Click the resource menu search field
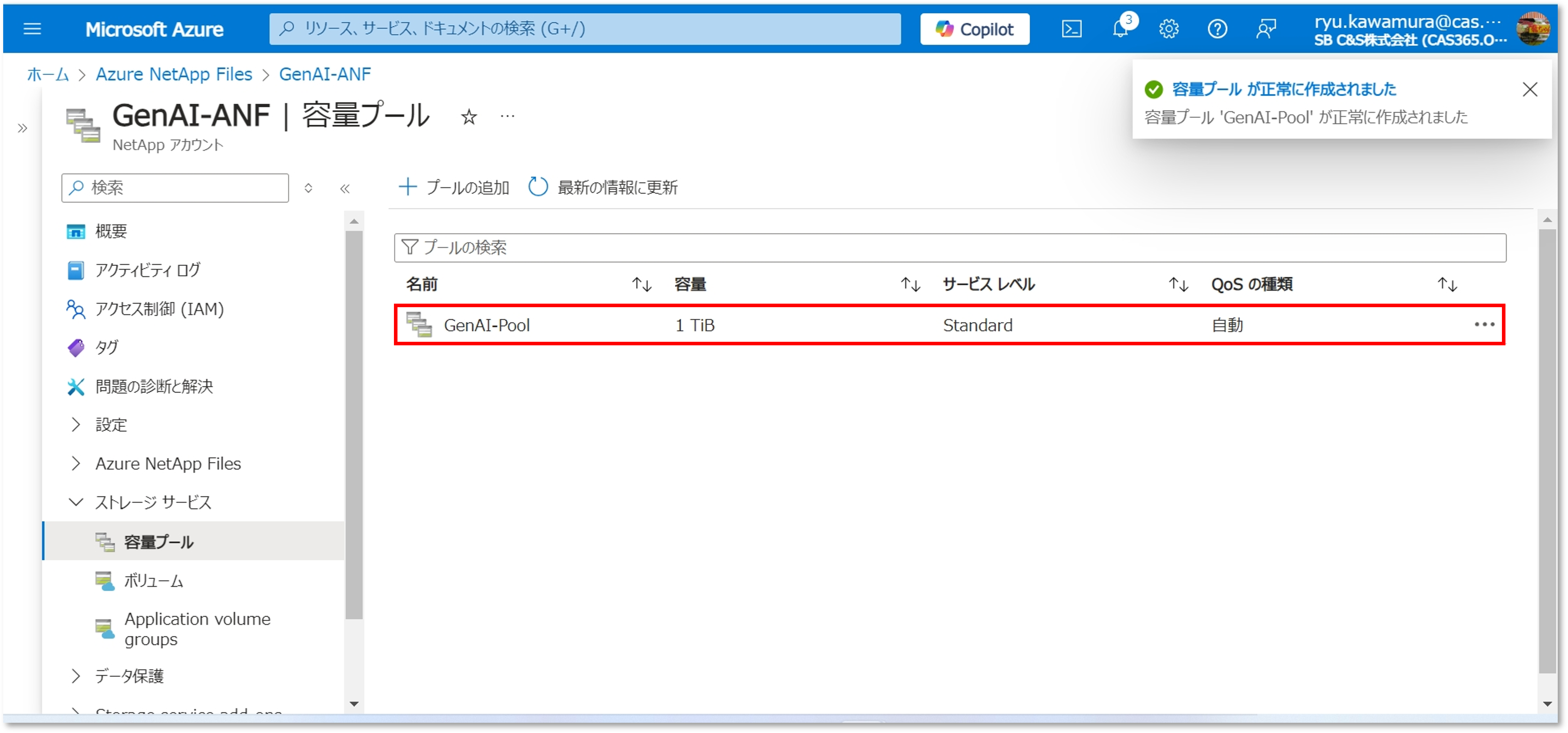 175,188
